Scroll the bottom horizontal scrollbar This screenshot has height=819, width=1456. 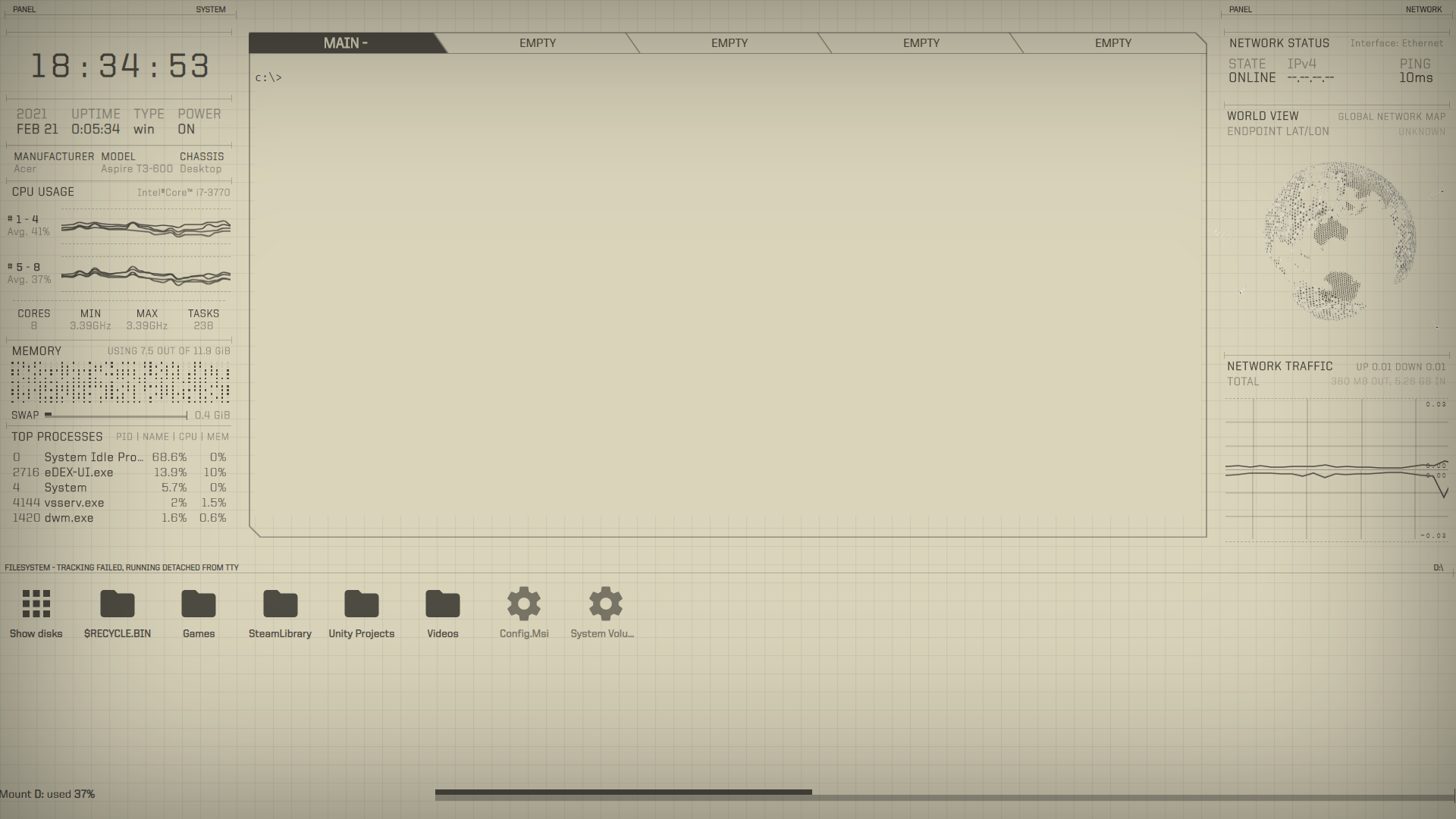[622, 793]
